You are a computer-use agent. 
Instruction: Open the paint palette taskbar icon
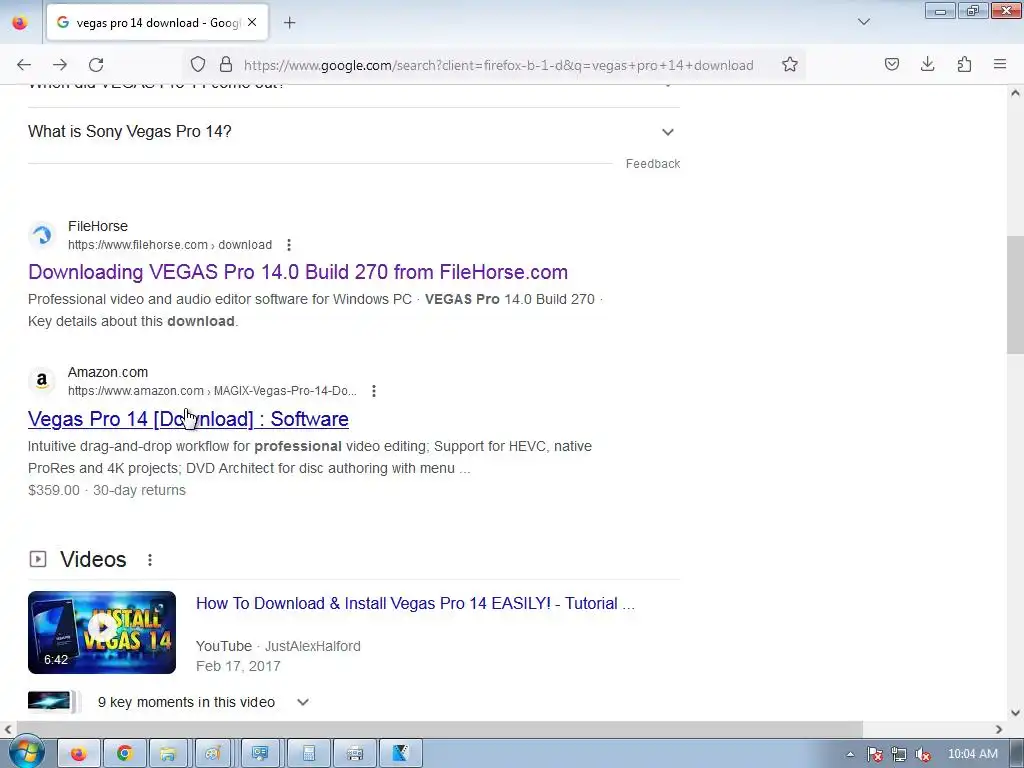pos(213,754)
